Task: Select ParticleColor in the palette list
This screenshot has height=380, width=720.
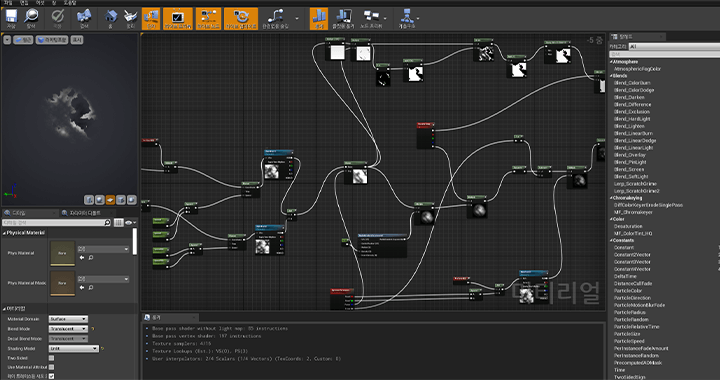Action: click(628, 291)
